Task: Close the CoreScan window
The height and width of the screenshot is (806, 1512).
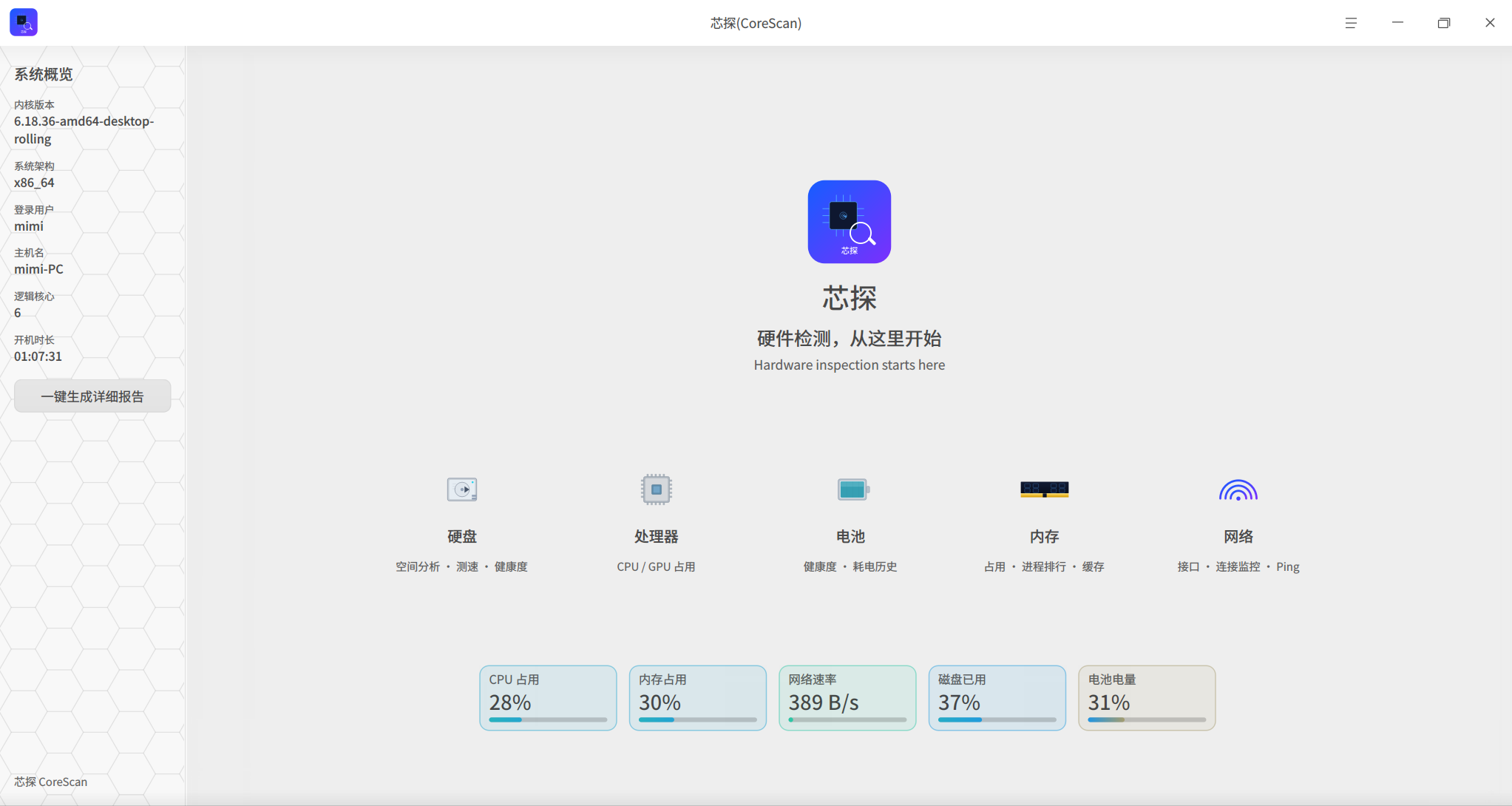Action: 1490,23
